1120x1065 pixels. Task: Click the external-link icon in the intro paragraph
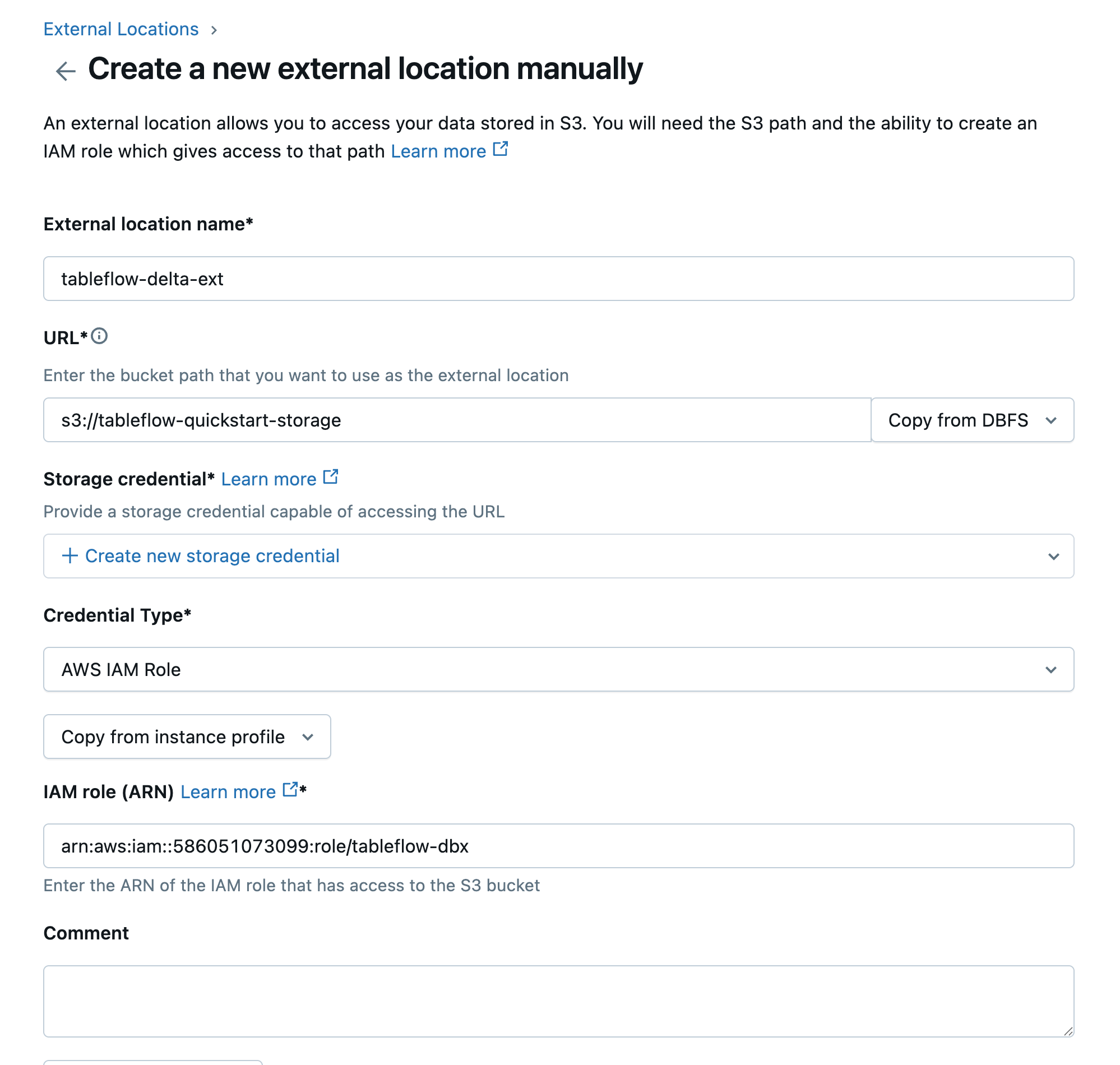click(x=500, y=149)
